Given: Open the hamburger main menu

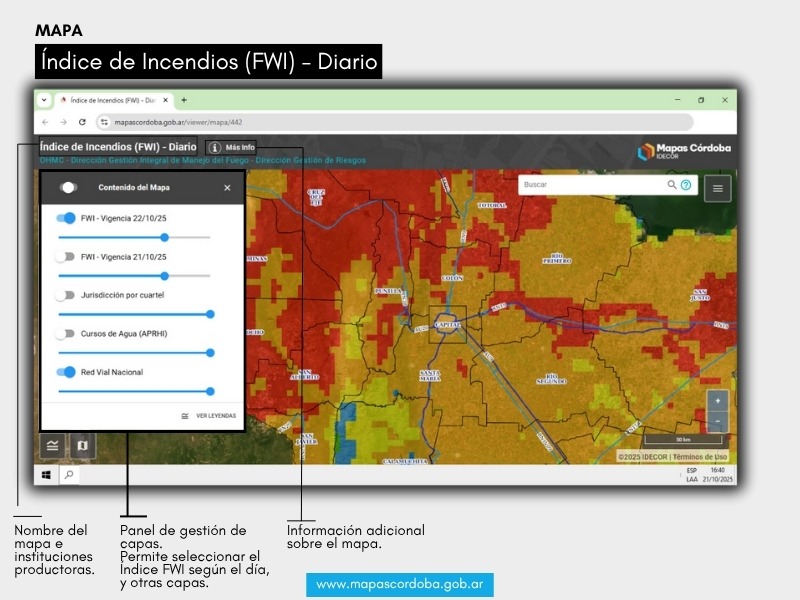Looking at the screenshot, I should pos(717,188).
